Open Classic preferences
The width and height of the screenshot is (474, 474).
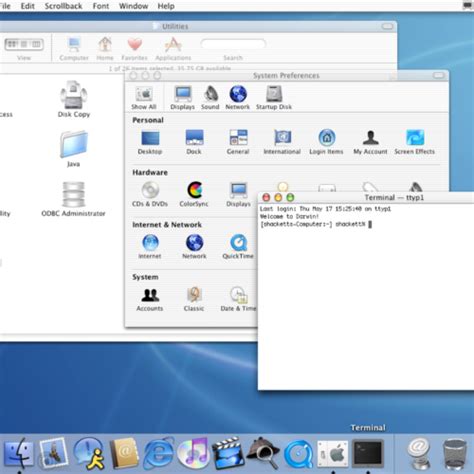point(194,299)
